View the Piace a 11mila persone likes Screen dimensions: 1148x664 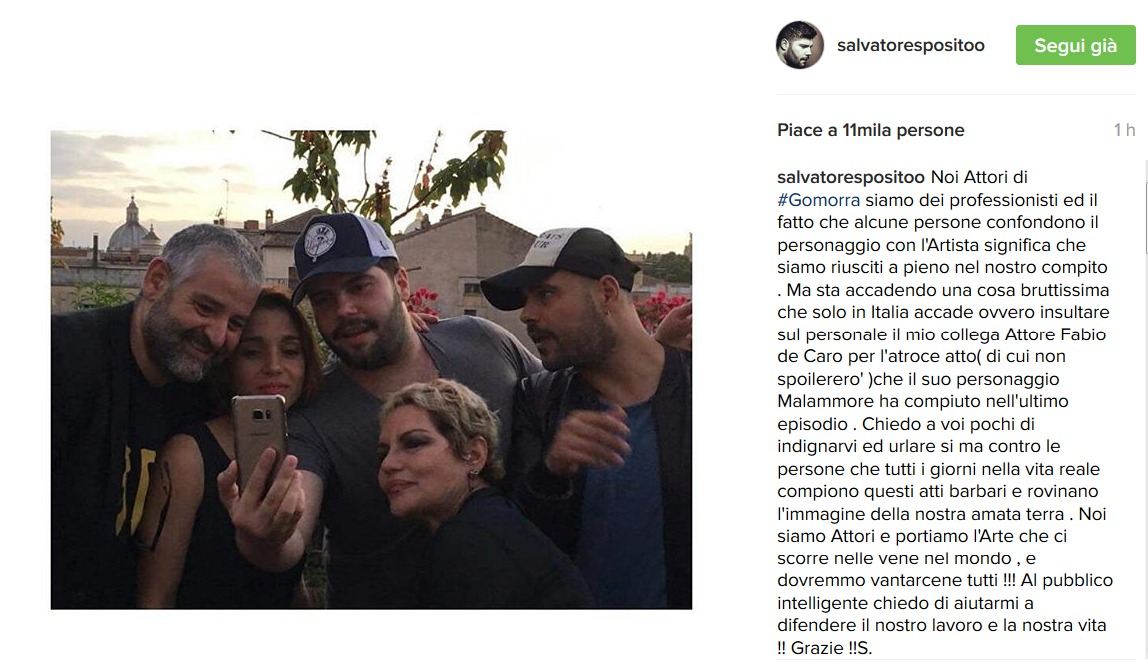tap(871, 130)
